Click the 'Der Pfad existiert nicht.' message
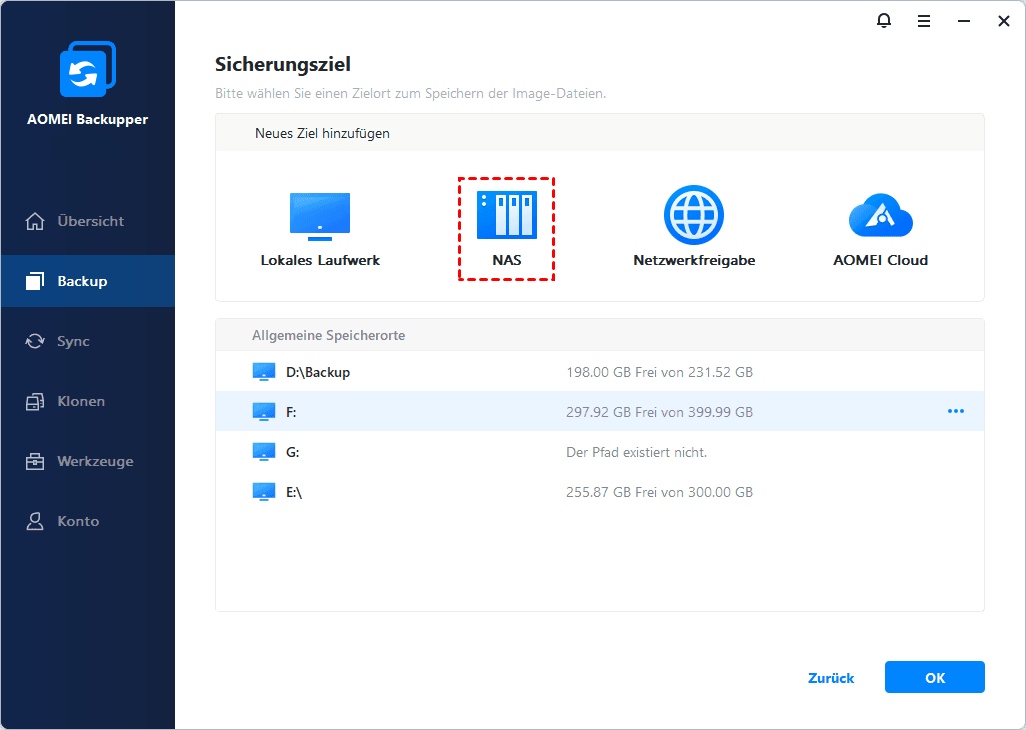Screen dimensions: 1026x730 pyautogui.click(x=637, y=452)
